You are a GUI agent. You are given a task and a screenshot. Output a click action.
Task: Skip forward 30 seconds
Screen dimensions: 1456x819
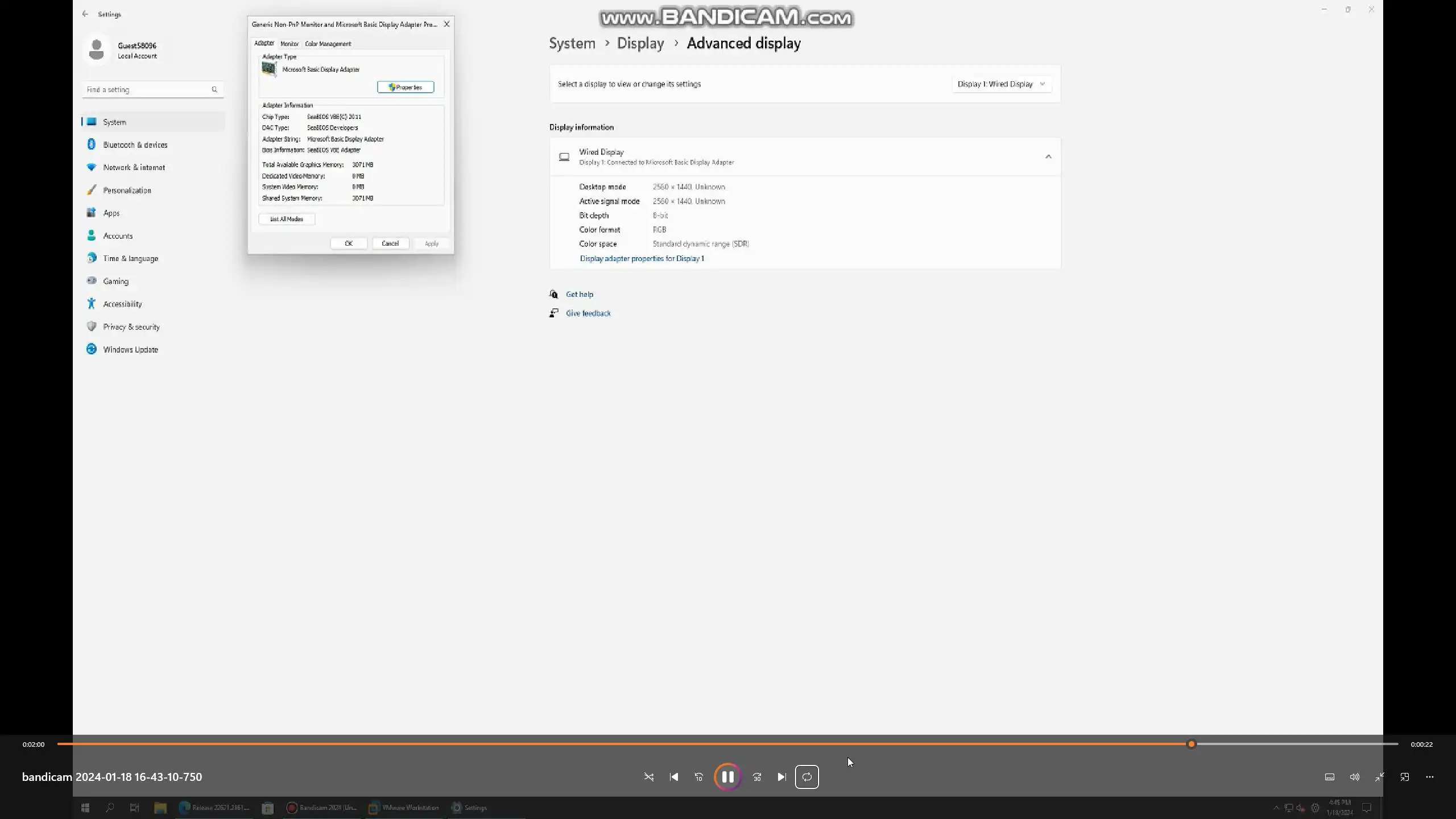point(757,777)
